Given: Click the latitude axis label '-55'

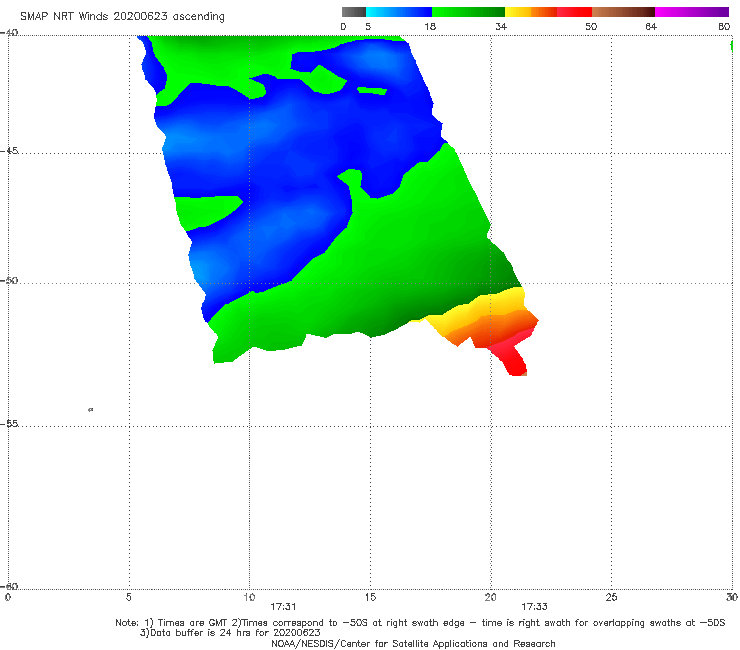Looking at the screenshot, I should pos(10,423).
